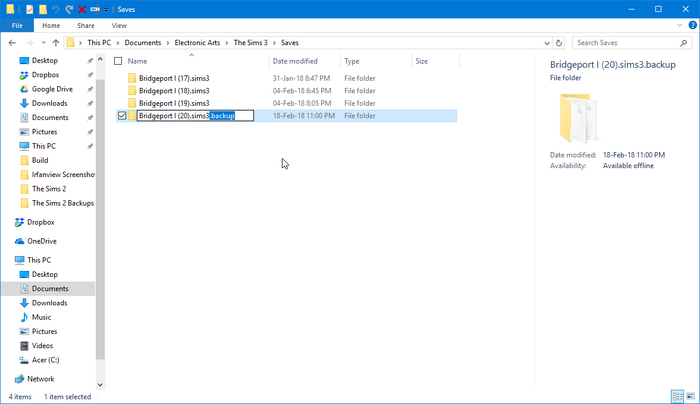This screenshot has height=404, width=700.
Task: Go up one folder level arrow
Action: 56,43
